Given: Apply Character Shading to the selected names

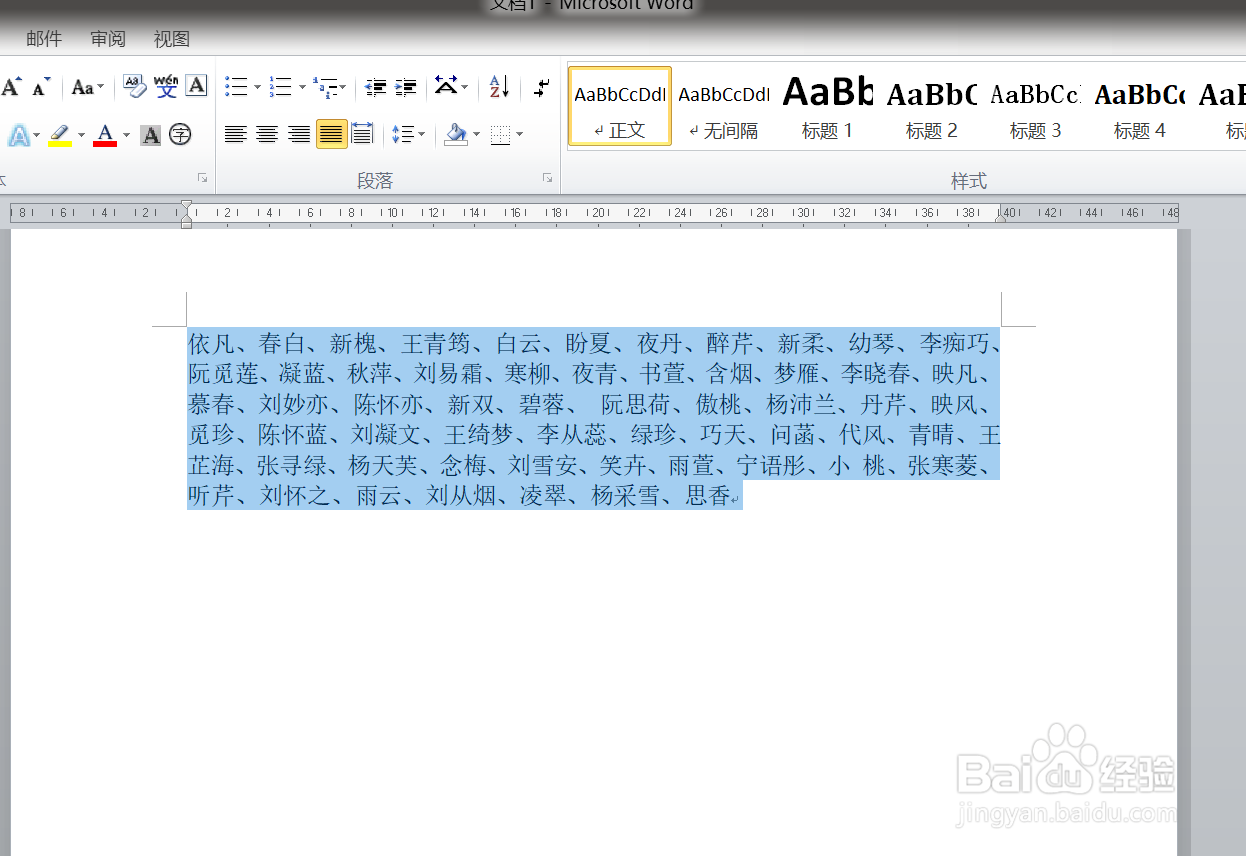Looking at the screenshot, I should [152, 133].
